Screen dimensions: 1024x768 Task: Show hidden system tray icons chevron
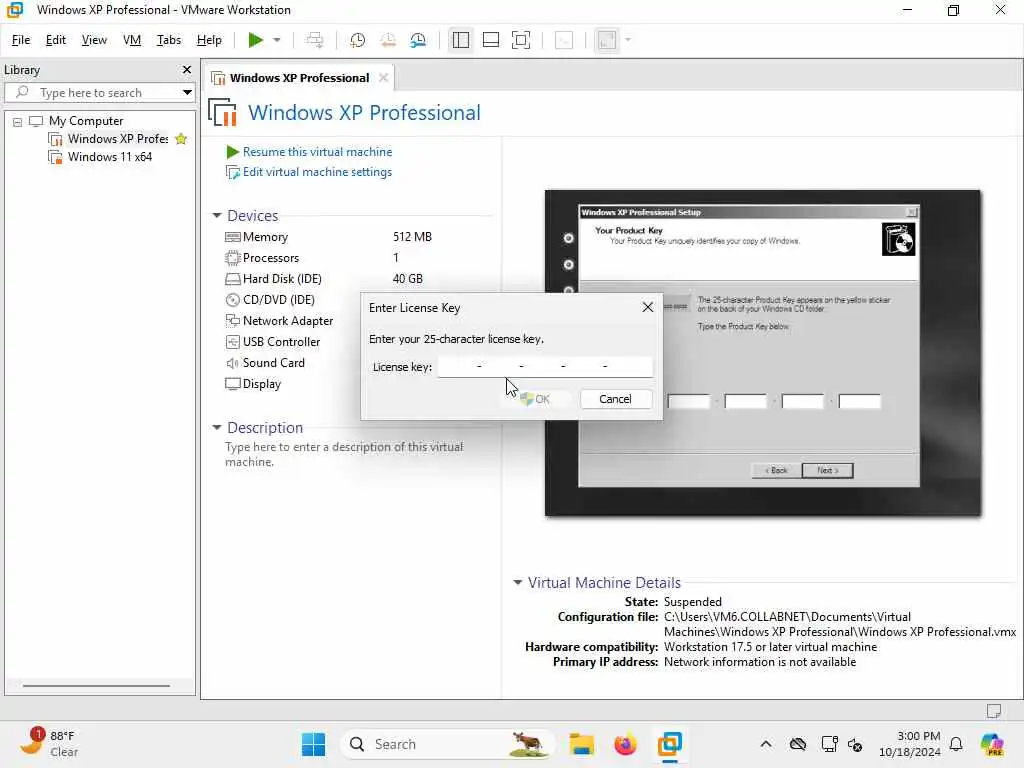coord(765,744)
